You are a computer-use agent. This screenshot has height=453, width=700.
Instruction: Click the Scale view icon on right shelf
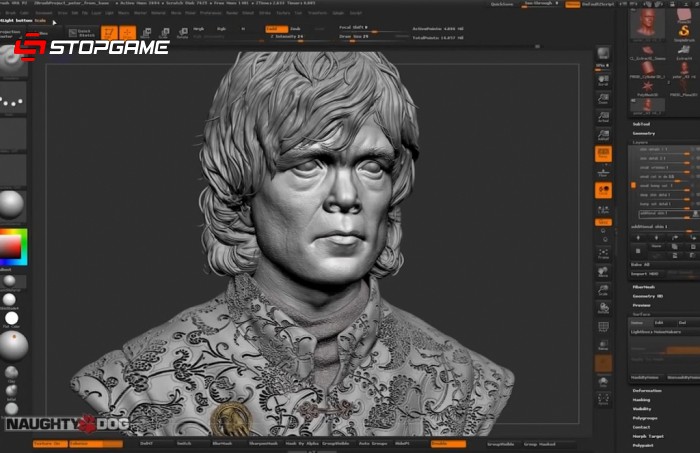pyautogui.click(x=603, y=290)
